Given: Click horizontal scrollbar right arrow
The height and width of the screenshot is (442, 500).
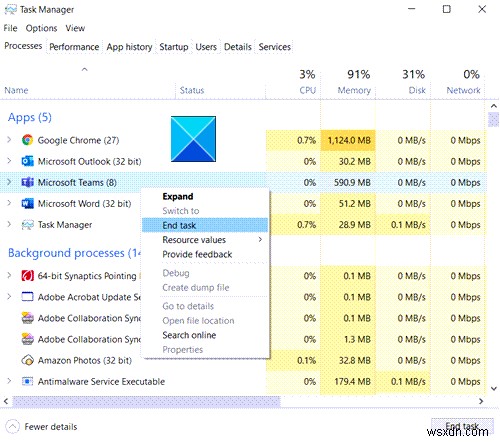Looking at the screenshot, I should point(481,401).
